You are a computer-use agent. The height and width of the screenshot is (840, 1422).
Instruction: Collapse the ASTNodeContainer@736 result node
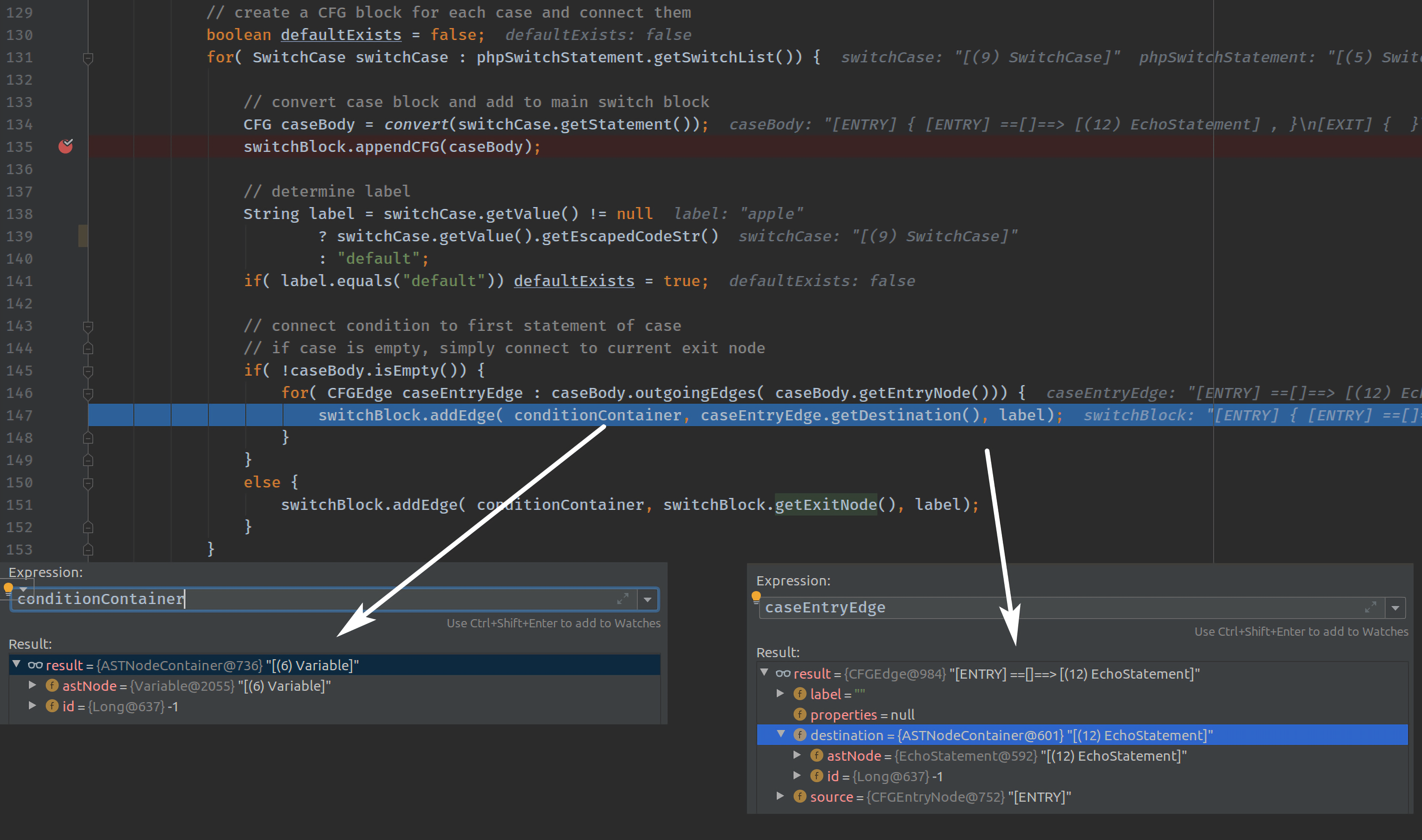click(16, 664)
